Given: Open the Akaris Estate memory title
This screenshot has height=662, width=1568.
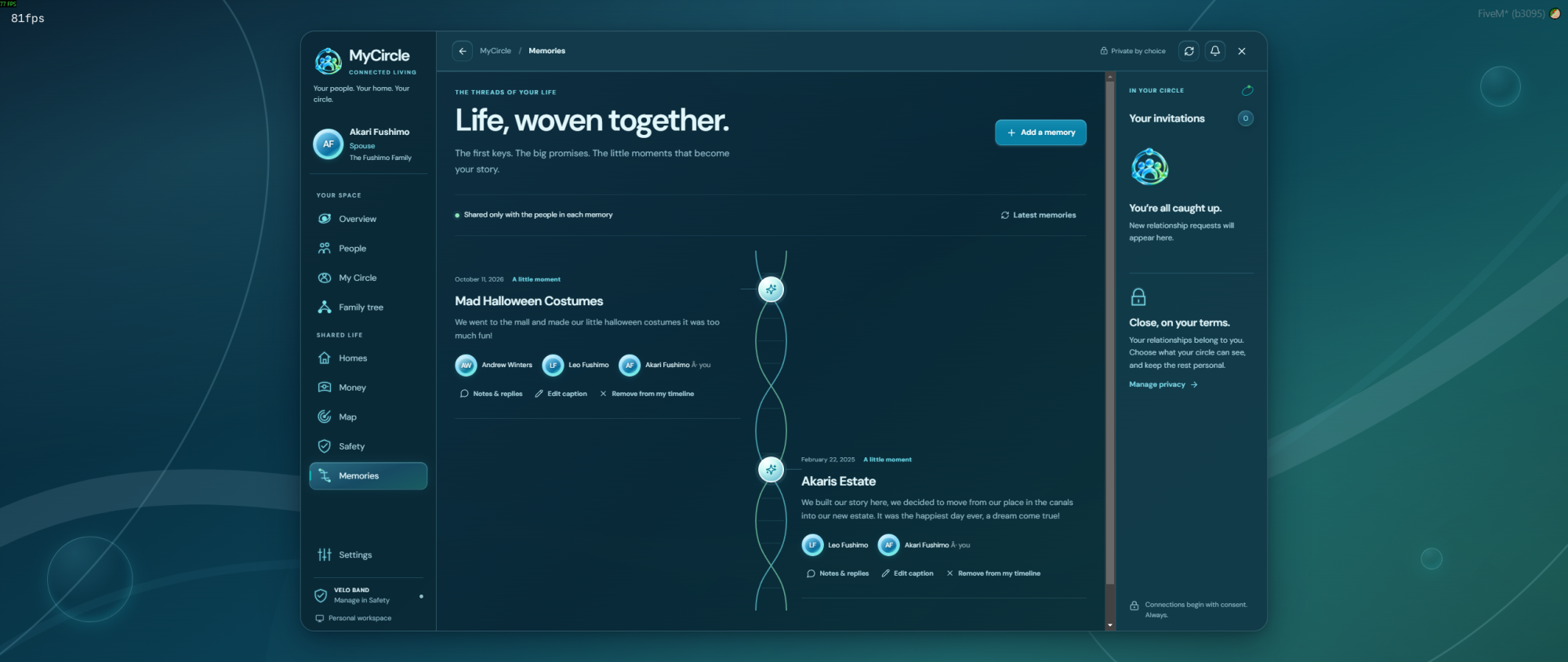Looking at the screenshot, I should tap(838, 482).
